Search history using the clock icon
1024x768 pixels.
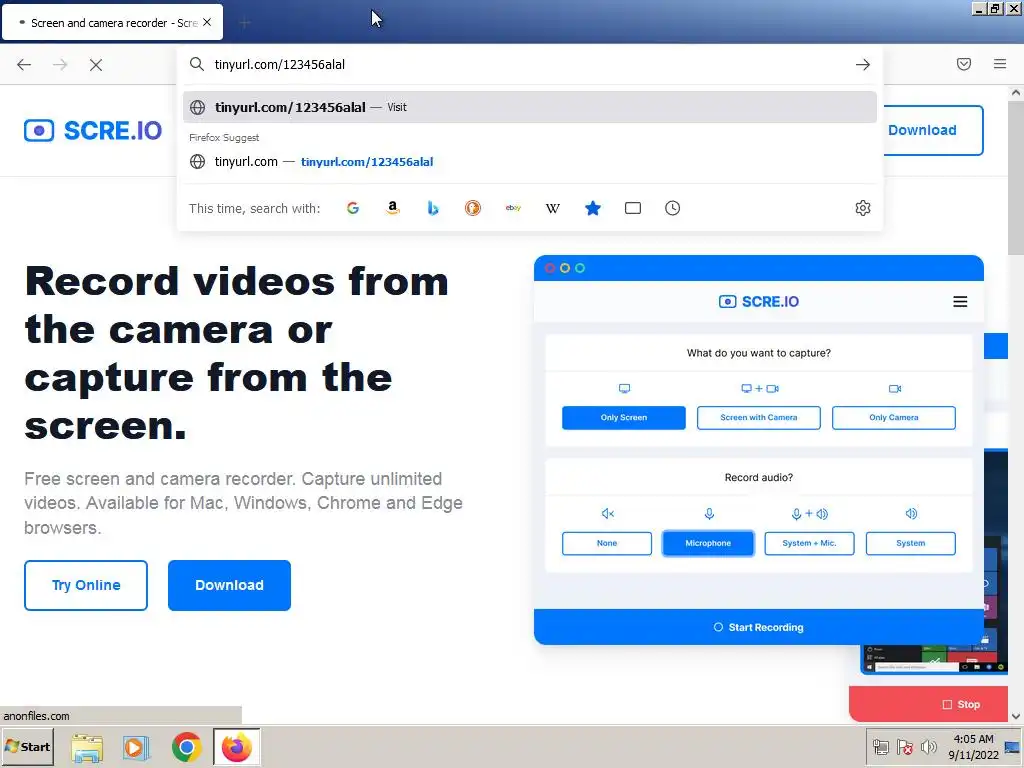tap(673, 208)
